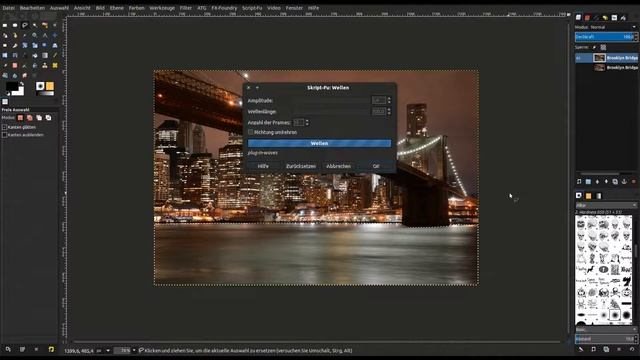Switch to the Channels tab in the layers dock
Image resolution: width=640 pixels, height=360 pixels.
click(x=587, y=18)
